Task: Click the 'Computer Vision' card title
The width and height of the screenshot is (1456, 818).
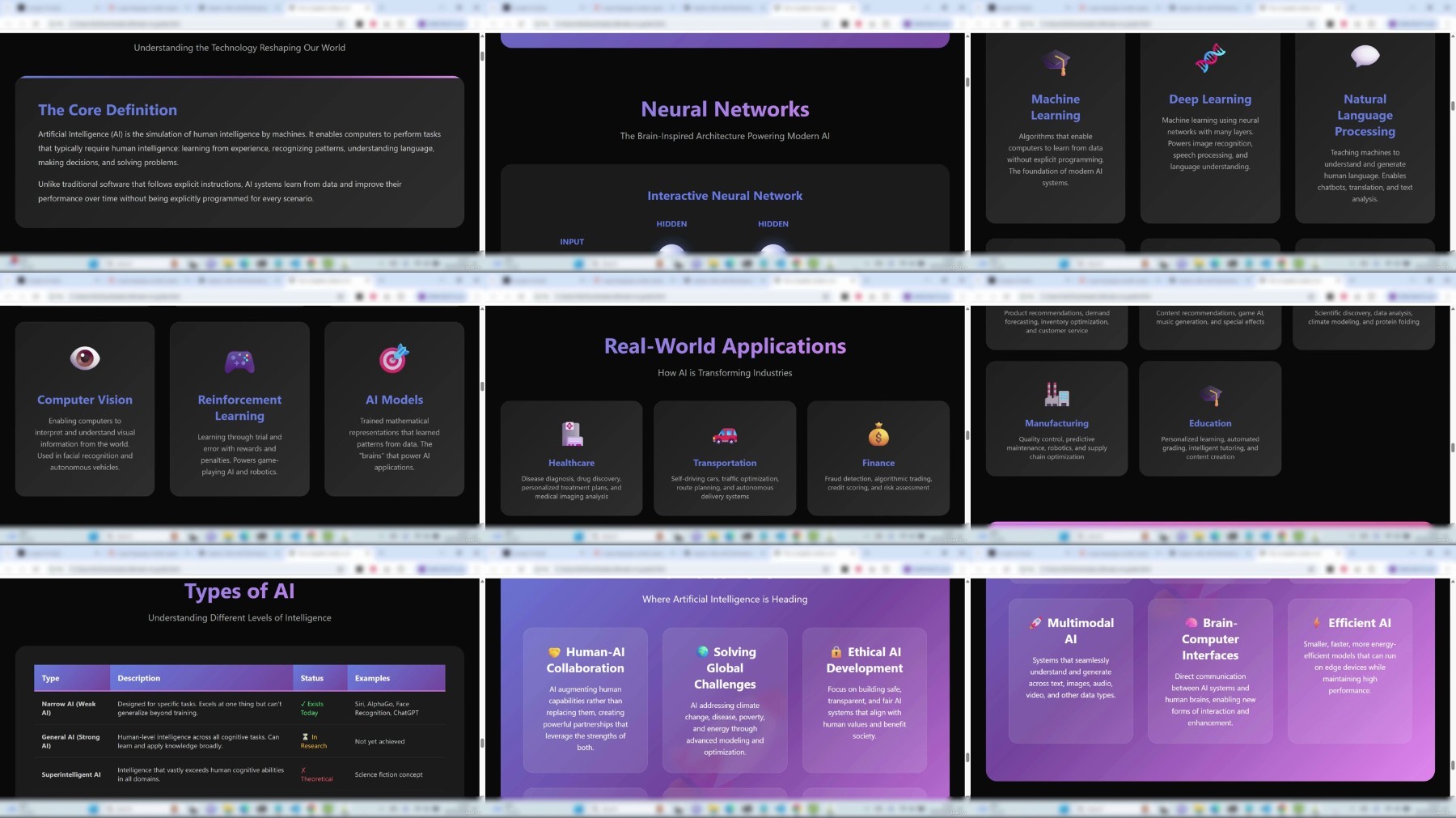Action: click(x=85, y=400)
